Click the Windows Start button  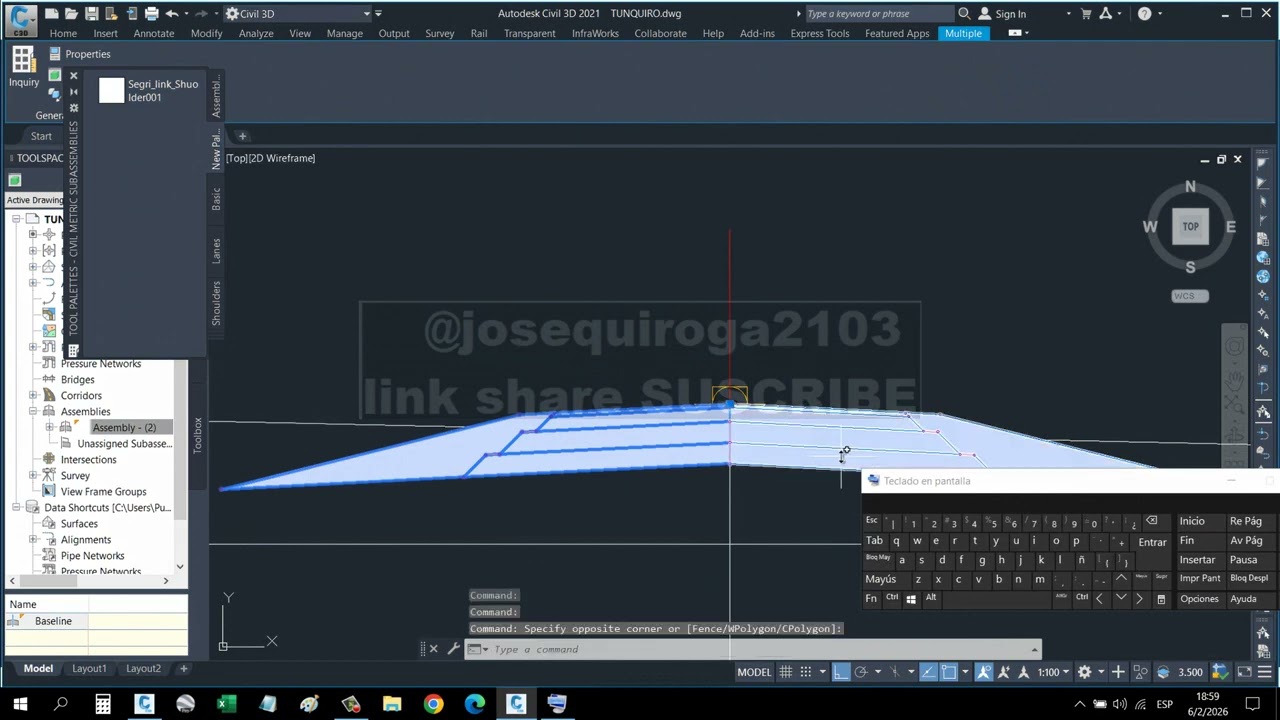[20, 704]
